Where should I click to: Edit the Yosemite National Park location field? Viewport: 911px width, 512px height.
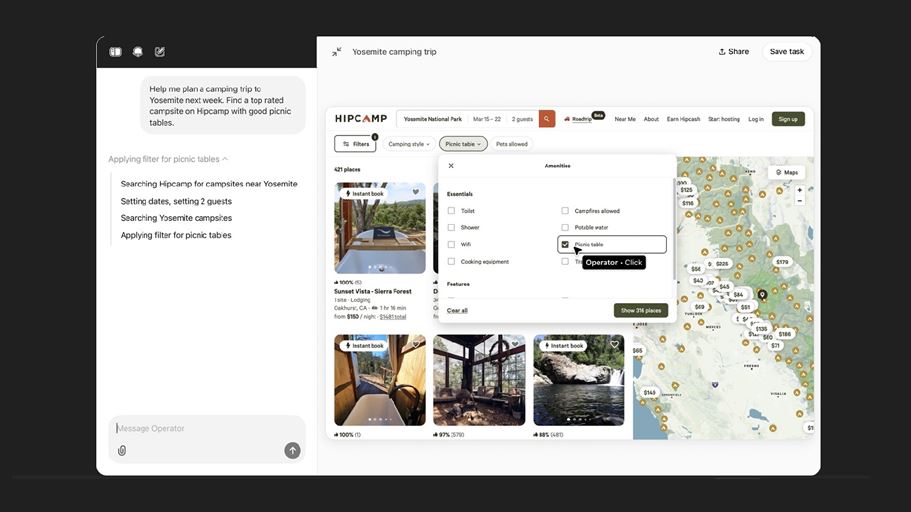(x=433, y=119)
